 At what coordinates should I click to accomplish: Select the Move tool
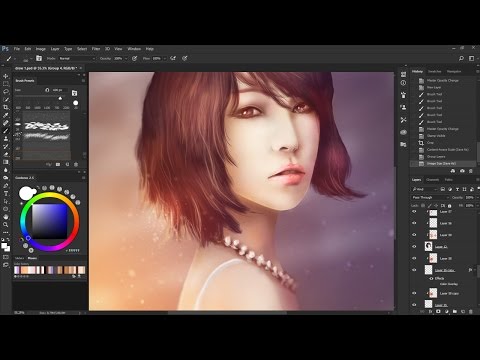click(6, 76)
